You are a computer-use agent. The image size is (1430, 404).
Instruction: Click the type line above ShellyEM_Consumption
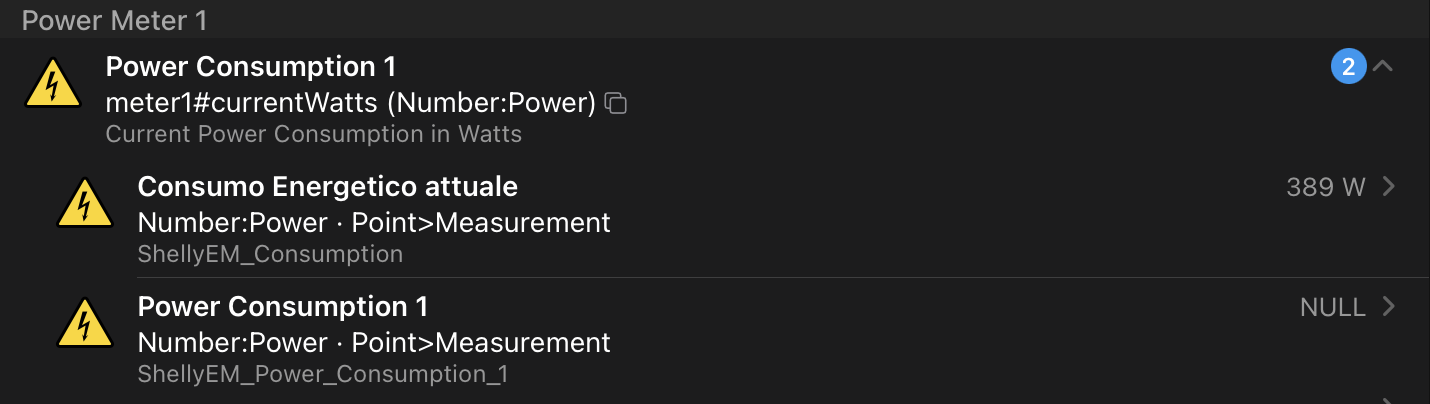point(373,222)
